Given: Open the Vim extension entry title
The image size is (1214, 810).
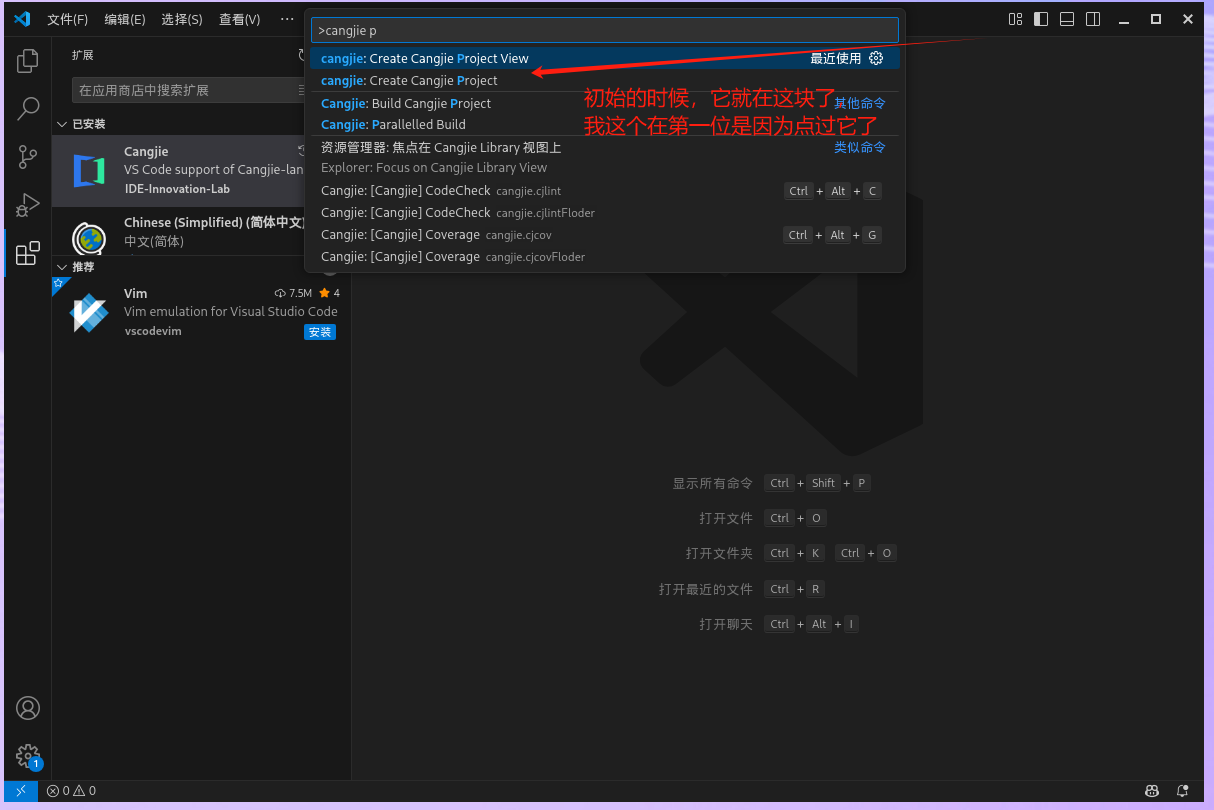Looking at the screenshot, I should pyautogui.click(x=135, y=293).
